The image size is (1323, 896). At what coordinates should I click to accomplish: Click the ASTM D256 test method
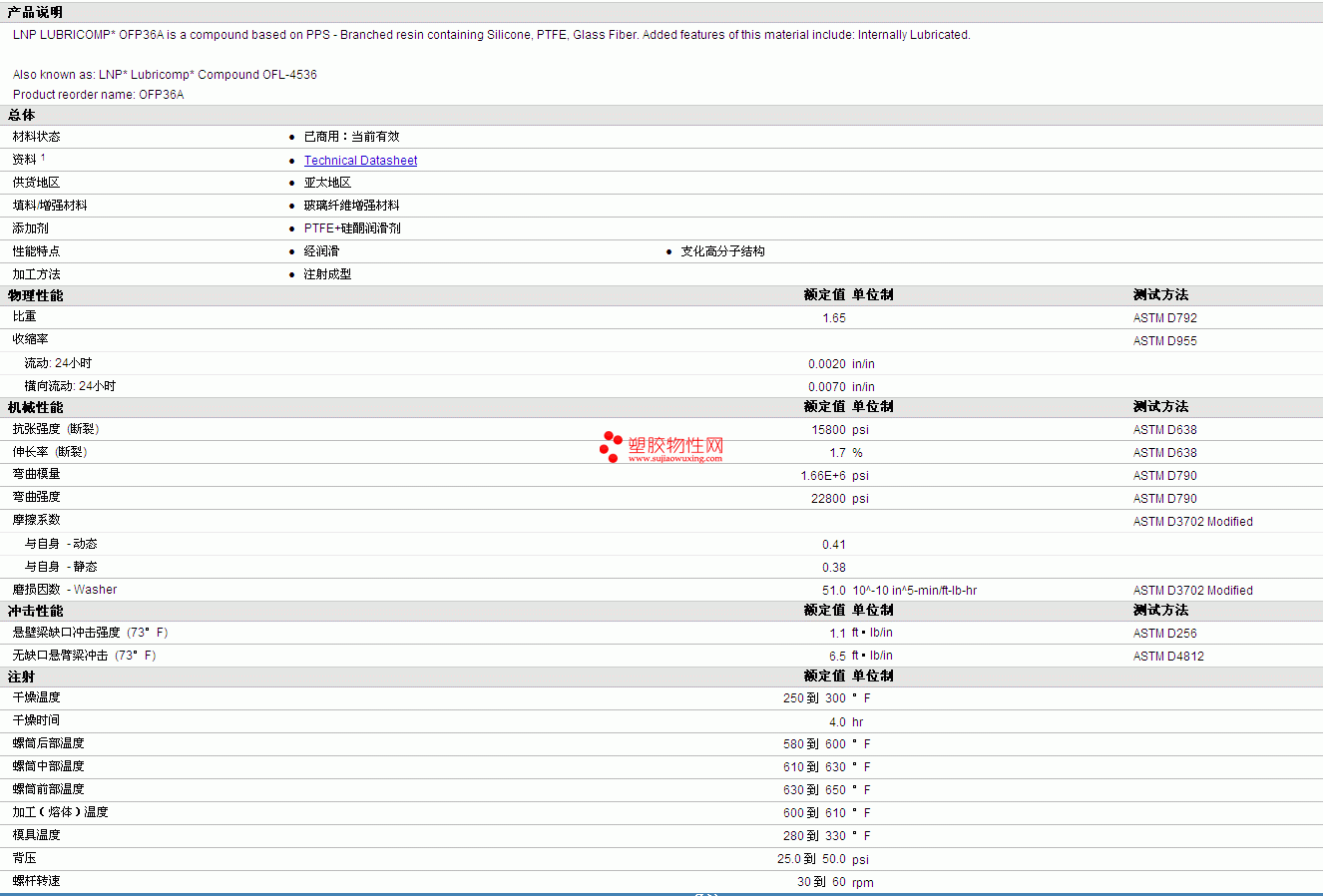click(x=1164, y=634)
